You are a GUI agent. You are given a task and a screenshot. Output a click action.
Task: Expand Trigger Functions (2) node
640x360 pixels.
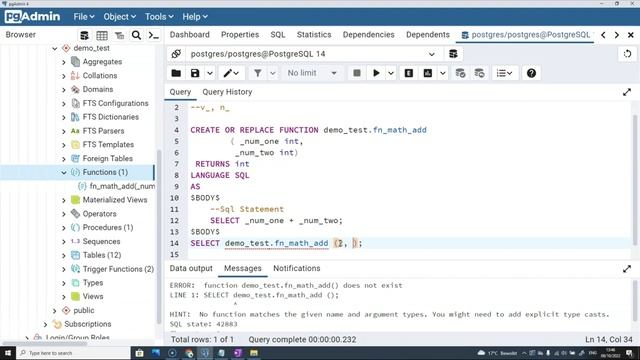tap(64, 269)
